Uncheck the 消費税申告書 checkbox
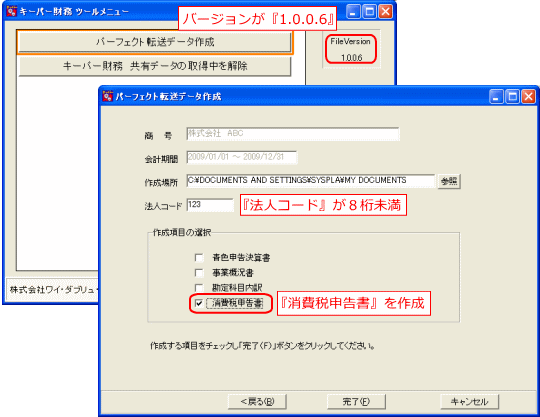This screenshot has height=417, width=540. 199,303
